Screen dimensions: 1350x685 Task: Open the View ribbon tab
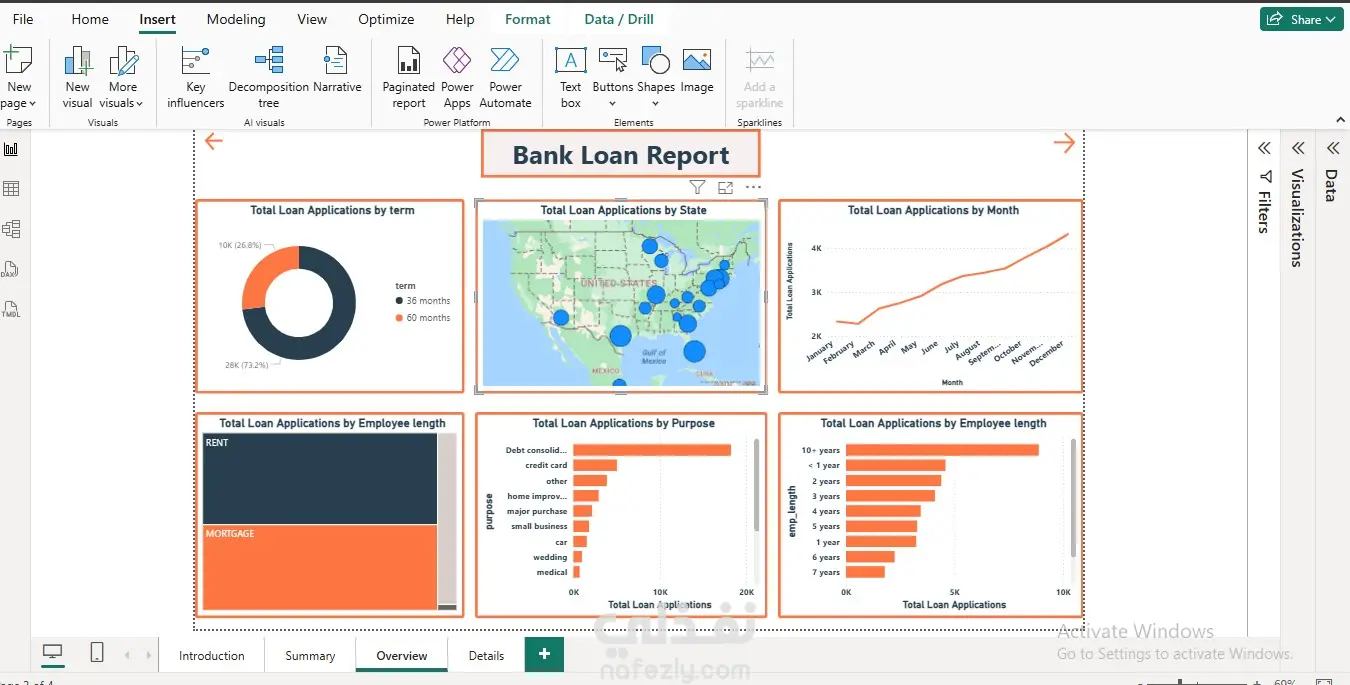pyautogui.click(x=312, y=19)
